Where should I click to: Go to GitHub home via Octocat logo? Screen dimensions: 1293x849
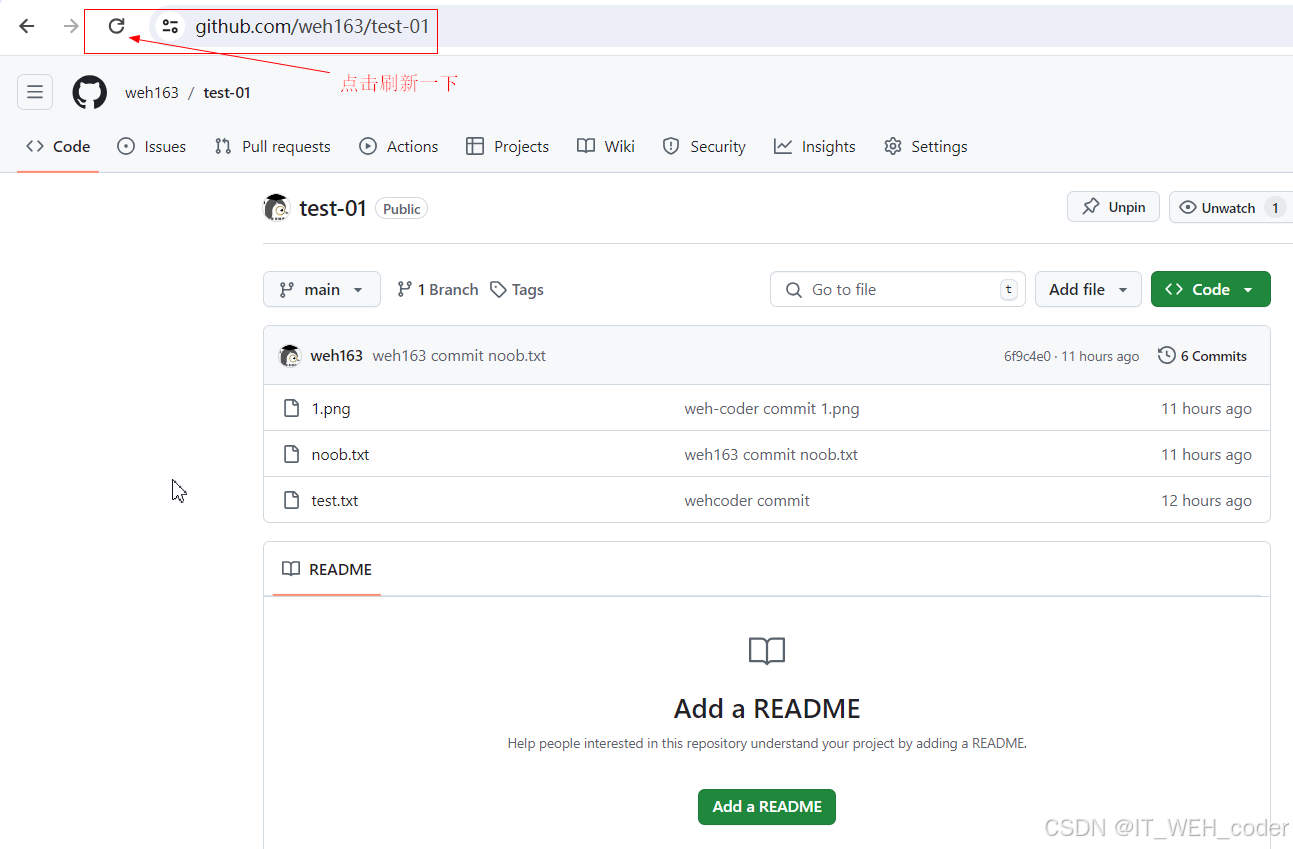[x=90, y=92]
